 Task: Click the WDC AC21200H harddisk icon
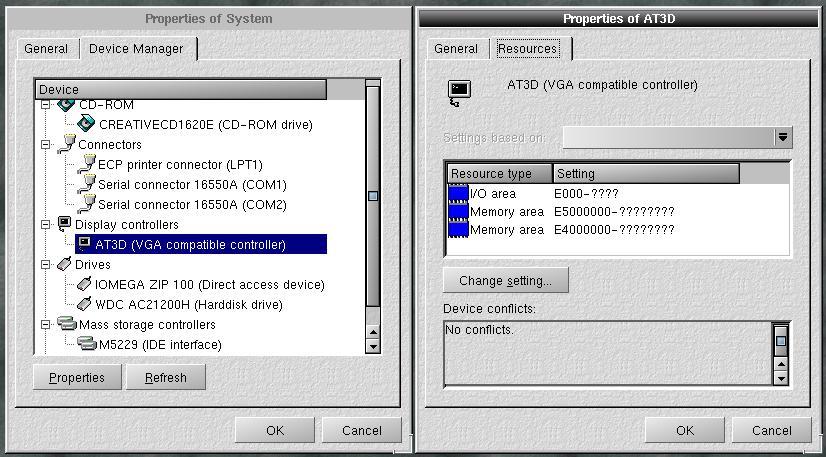coord(84,304)
